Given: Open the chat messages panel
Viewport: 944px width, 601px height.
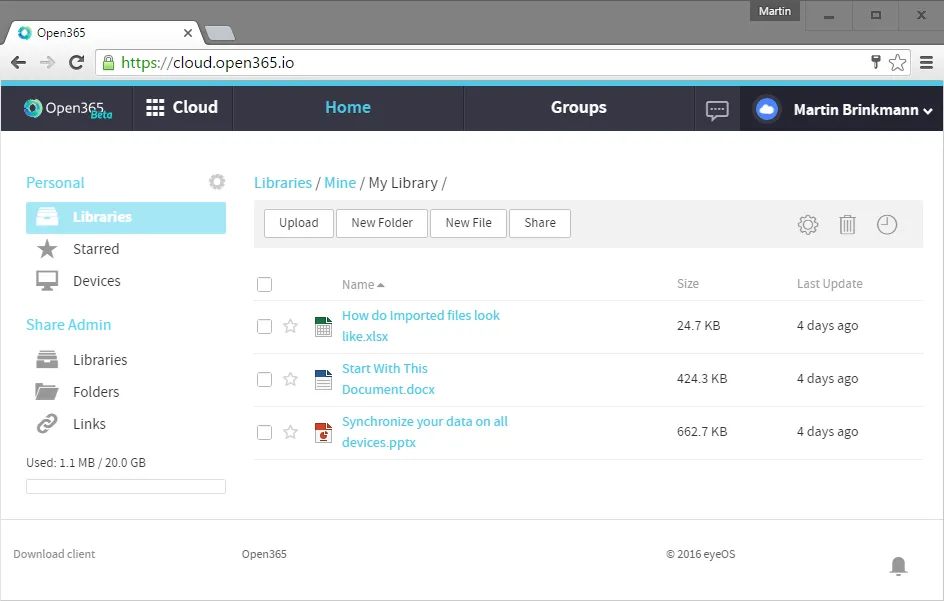Looking at the screenshot, I should point(716,110).
